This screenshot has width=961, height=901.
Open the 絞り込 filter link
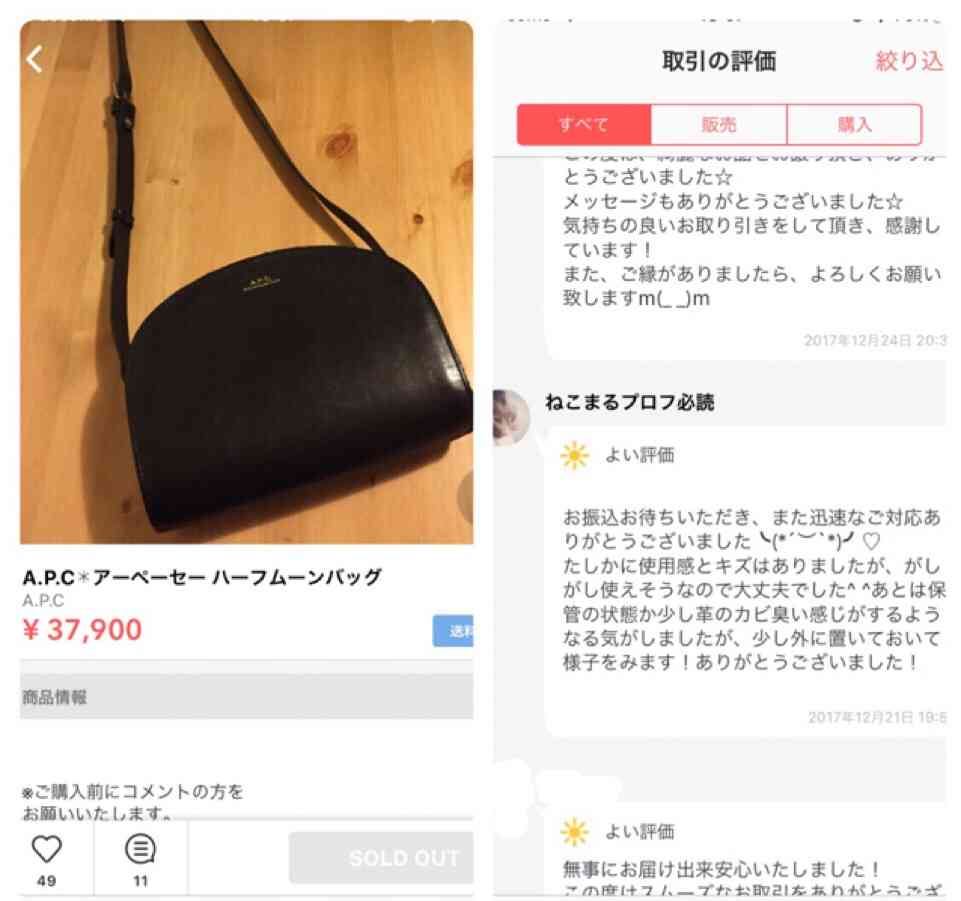point(909,61)
